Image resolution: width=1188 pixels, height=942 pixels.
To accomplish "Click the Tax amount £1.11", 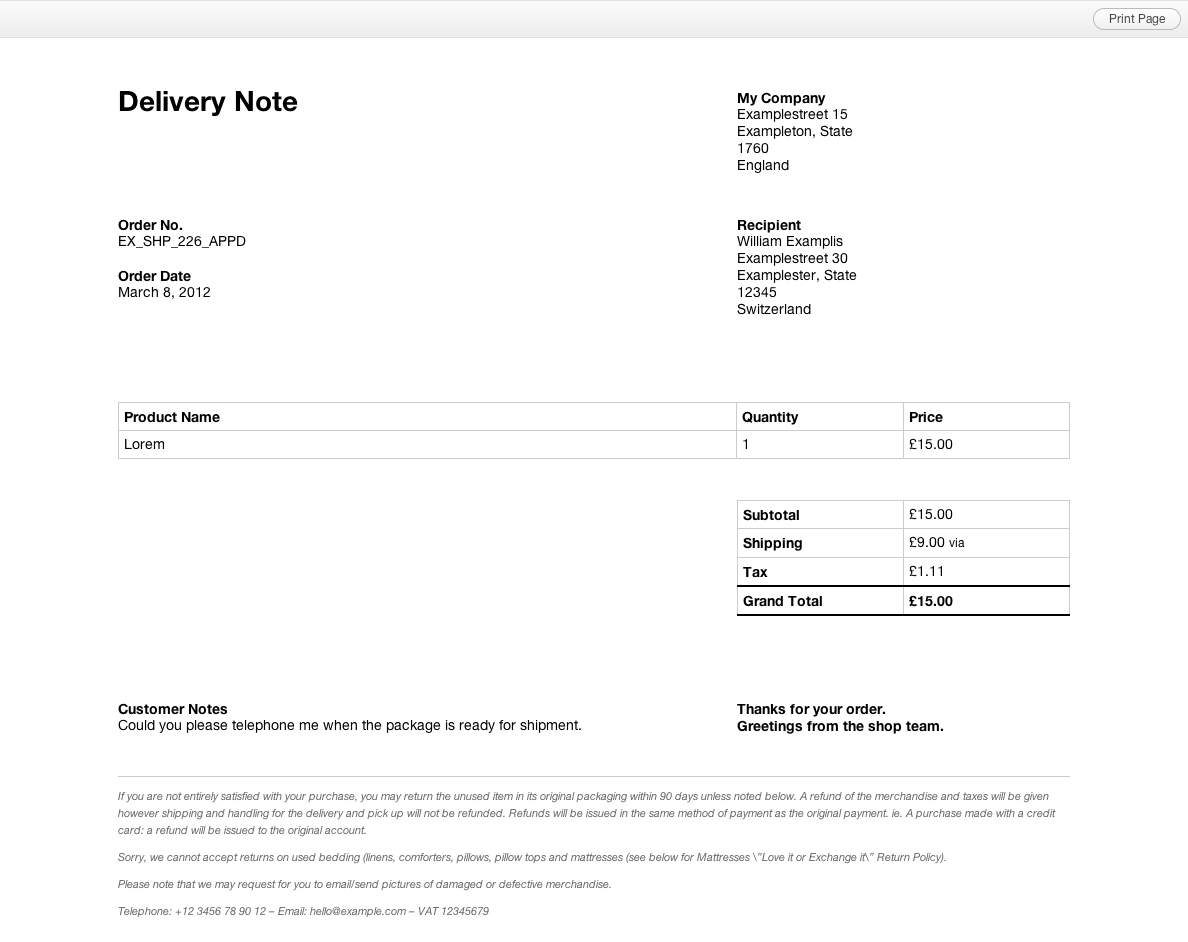I will pyautogui.click(x=927, y=571).
